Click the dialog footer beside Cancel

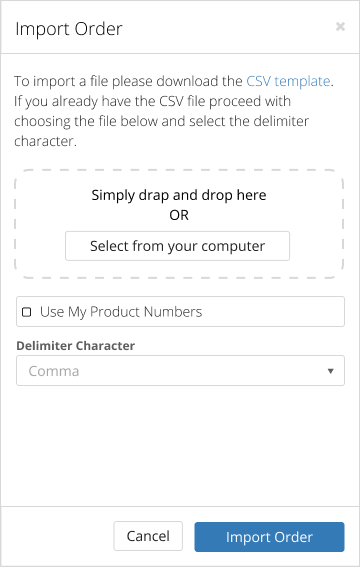[58, 536]
